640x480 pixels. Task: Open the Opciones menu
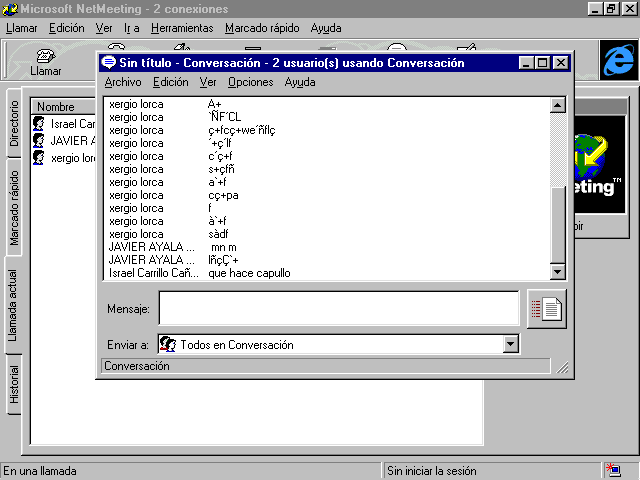coord(251,82)
